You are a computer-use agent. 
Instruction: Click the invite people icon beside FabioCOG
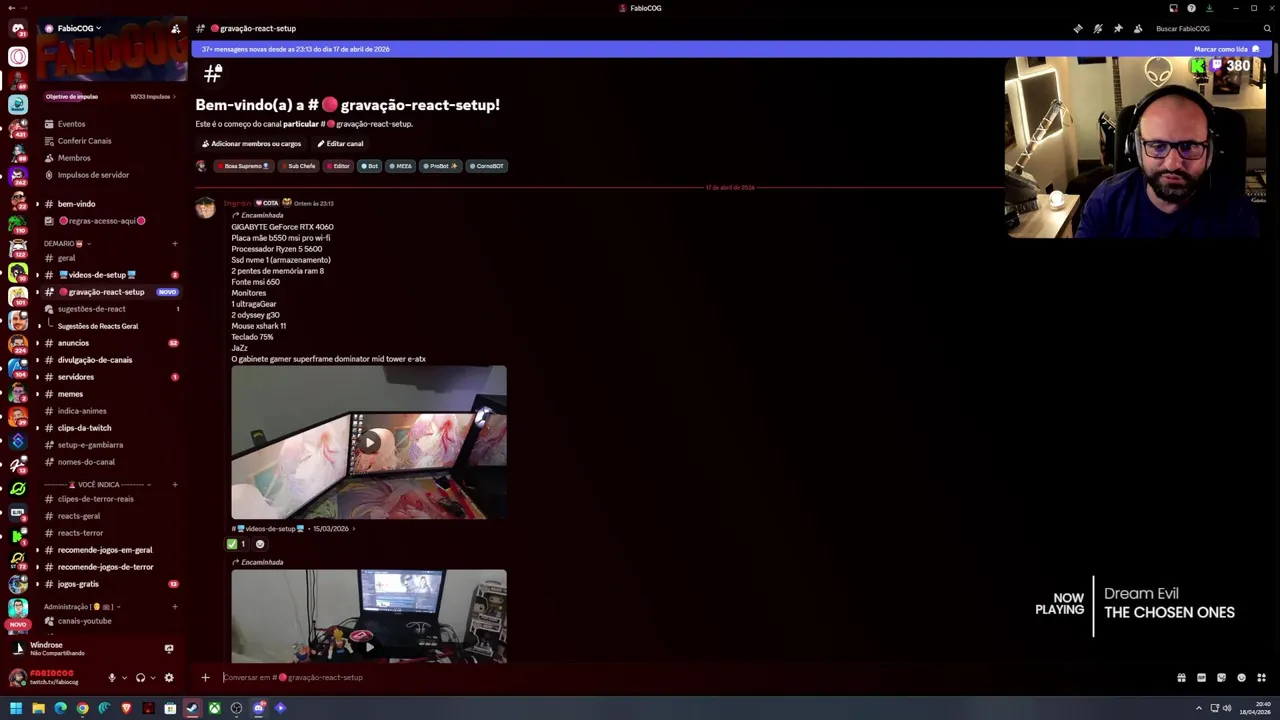tap(176, 28)
